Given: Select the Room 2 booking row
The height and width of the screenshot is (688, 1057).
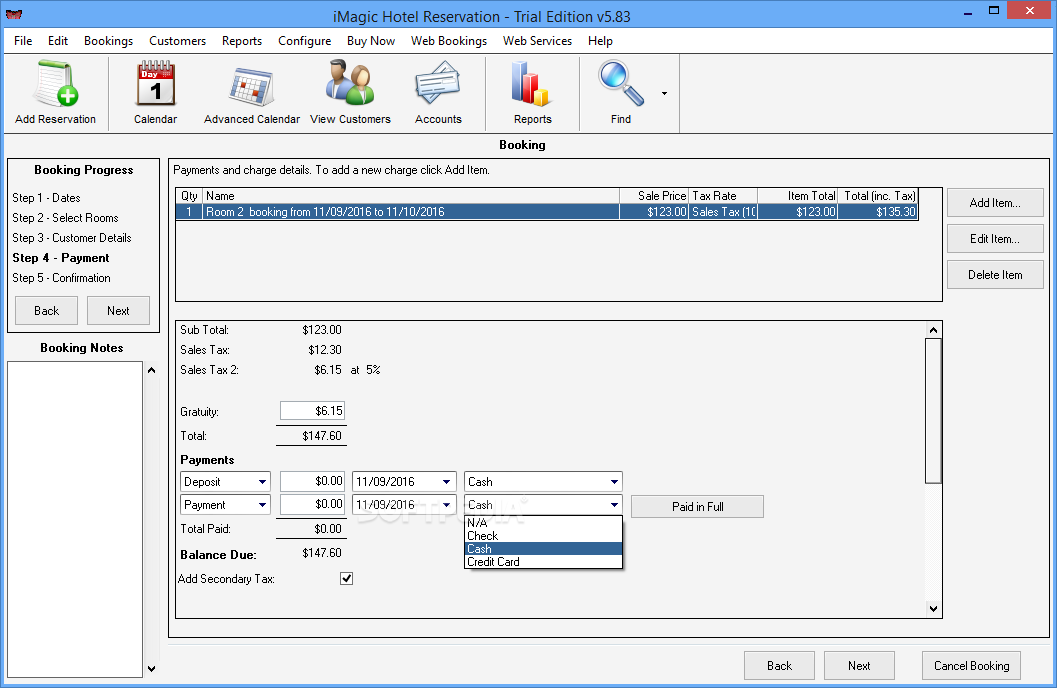Looking at the screenshot, I should (x=547, y=212).
